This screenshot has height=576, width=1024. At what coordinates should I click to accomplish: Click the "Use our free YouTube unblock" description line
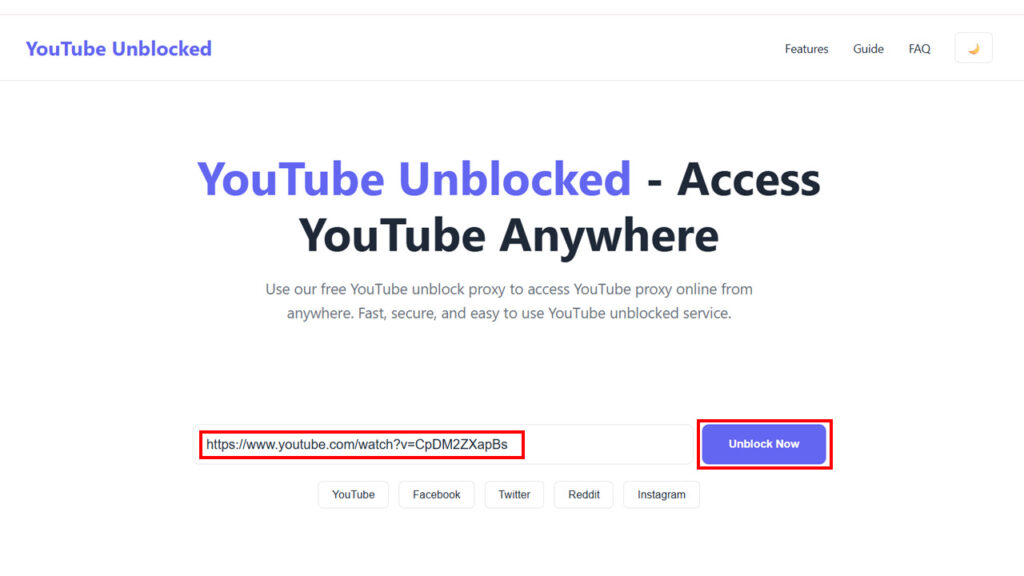[509, 289]
